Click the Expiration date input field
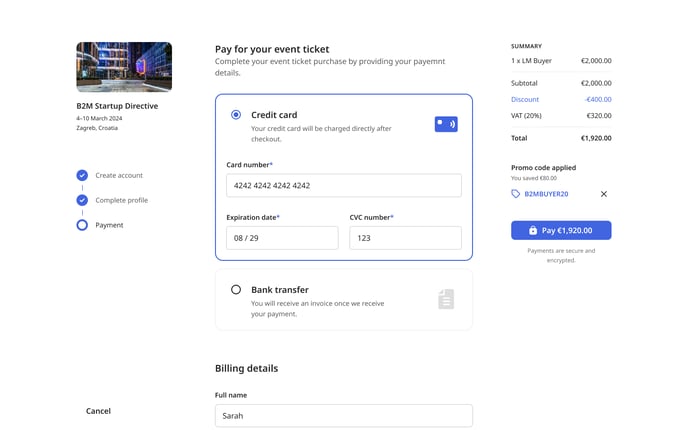Viewport: 688px width, 430px height. (x=282, y=238)
